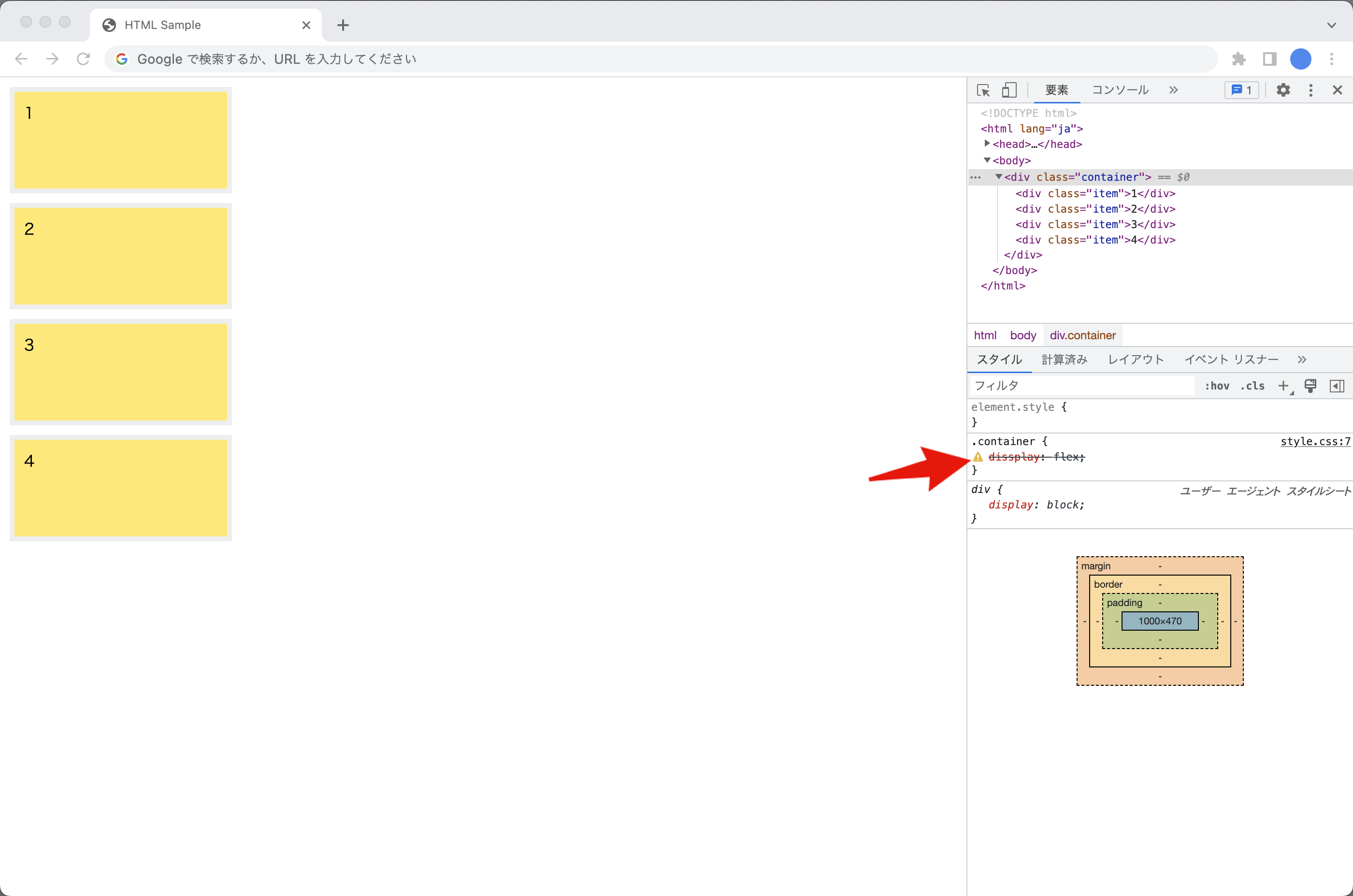Open the issues counter badge showing 1

pos(1241,90)
